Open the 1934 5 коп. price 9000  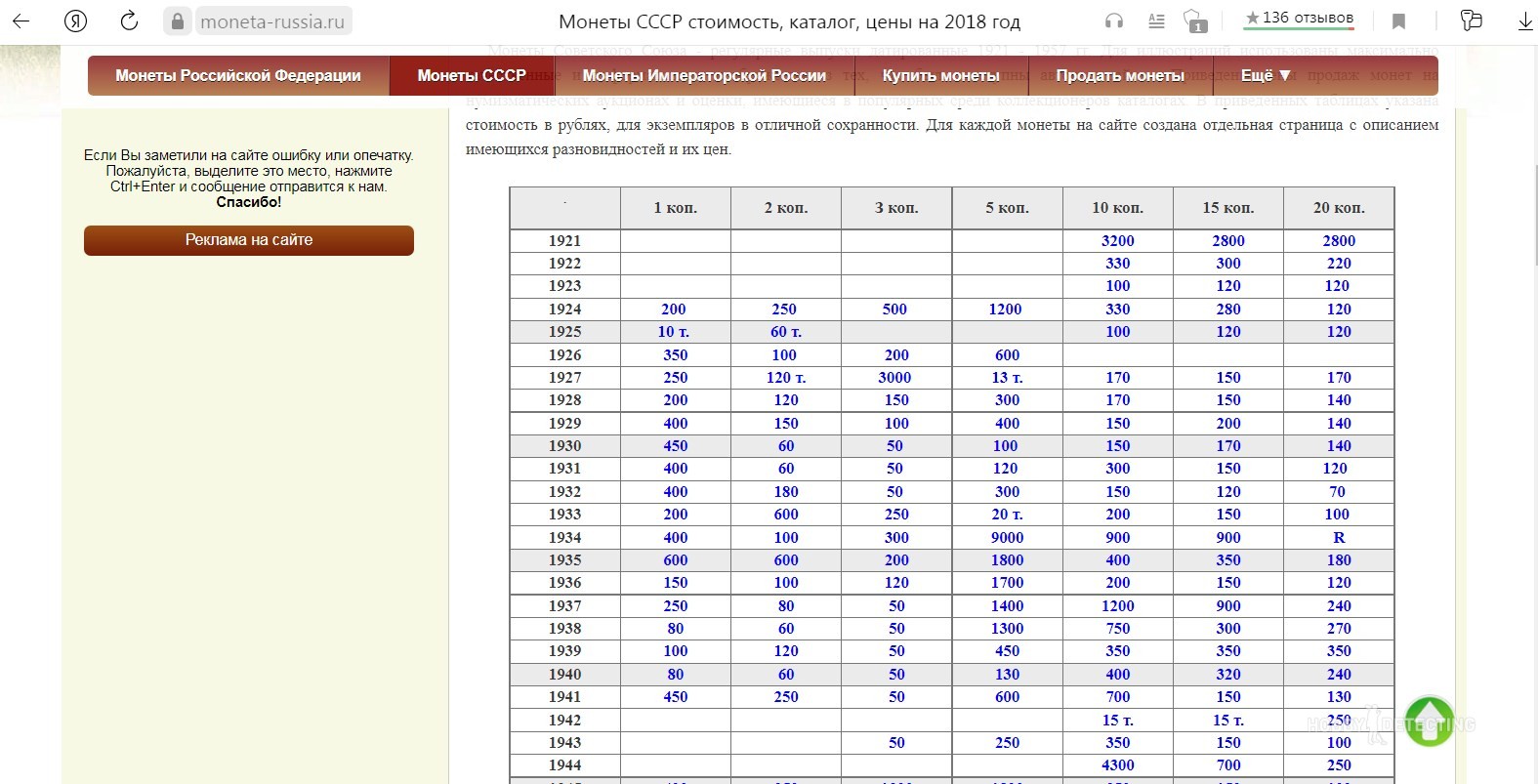1007,537
